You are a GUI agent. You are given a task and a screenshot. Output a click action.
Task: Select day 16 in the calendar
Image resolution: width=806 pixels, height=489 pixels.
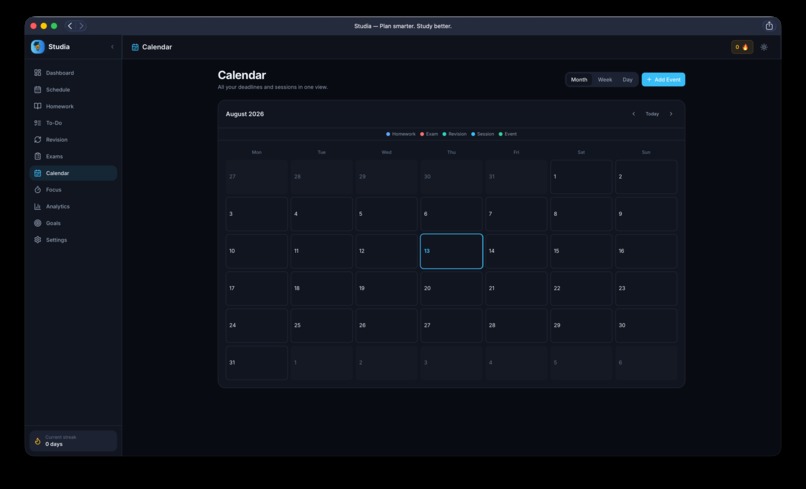(646, 251)
